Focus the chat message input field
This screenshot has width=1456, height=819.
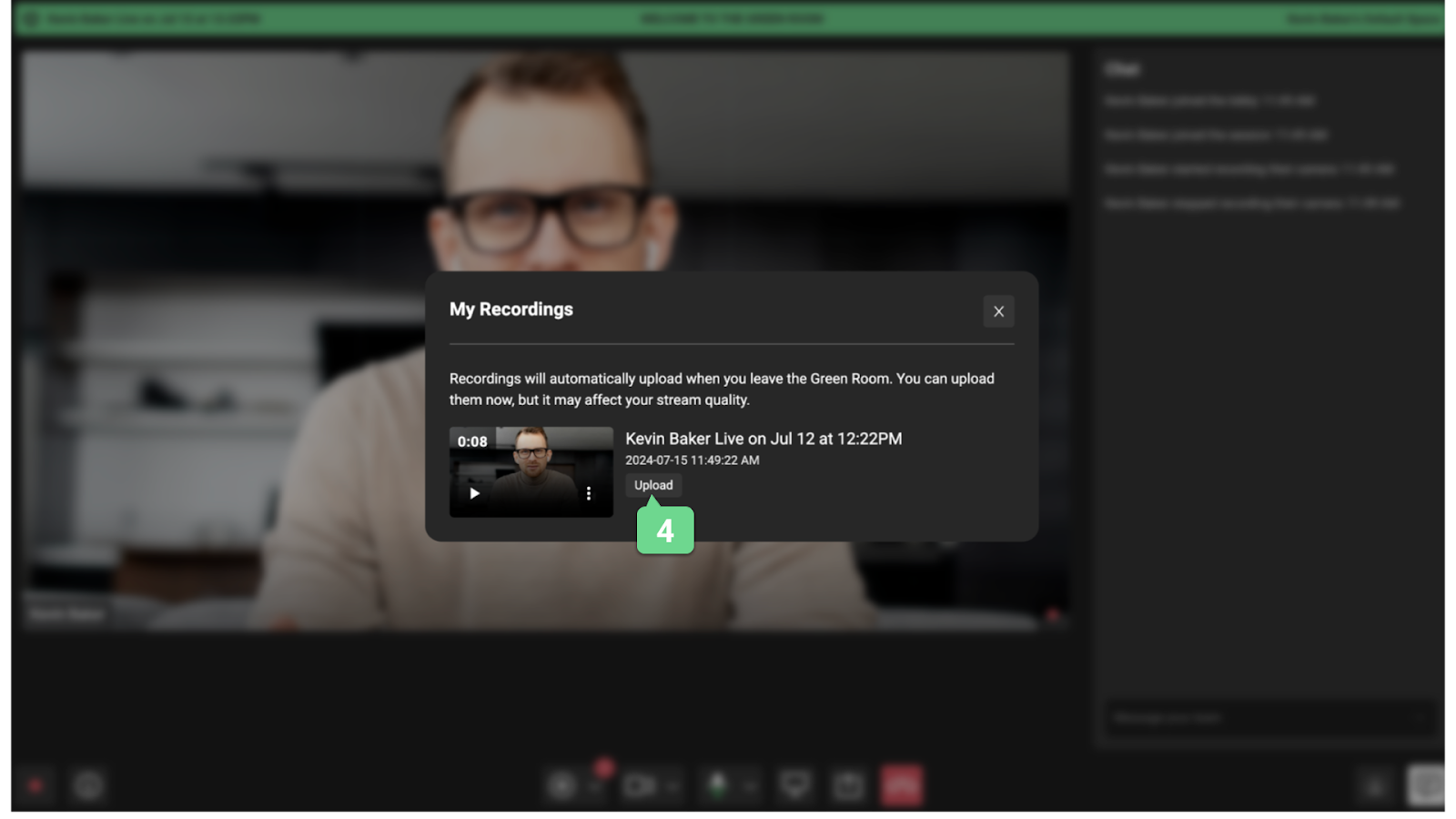click(x=1269, y=718)
